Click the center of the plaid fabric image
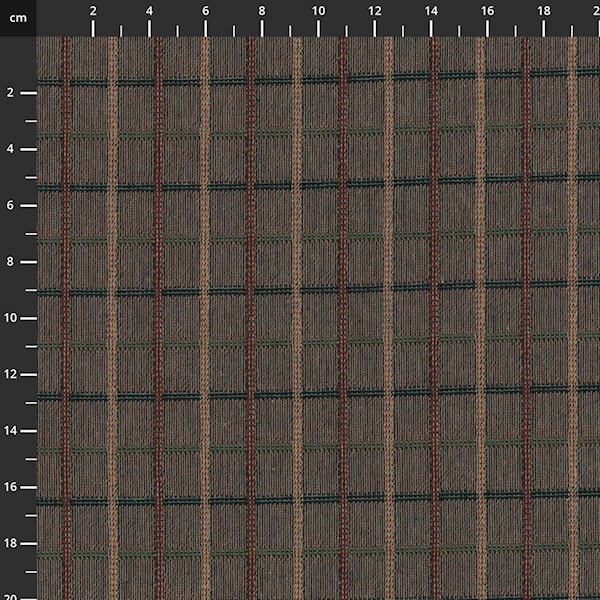The width and height of the screenshot is (600, 600). (x=318, y=318)
